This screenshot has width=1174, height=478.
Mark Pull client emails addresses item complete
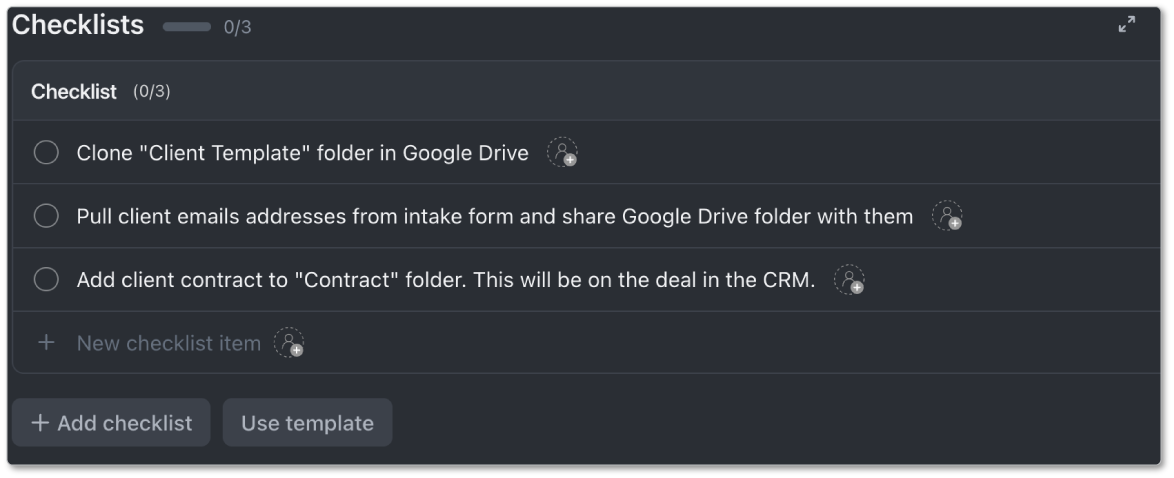tap(46, 216)
